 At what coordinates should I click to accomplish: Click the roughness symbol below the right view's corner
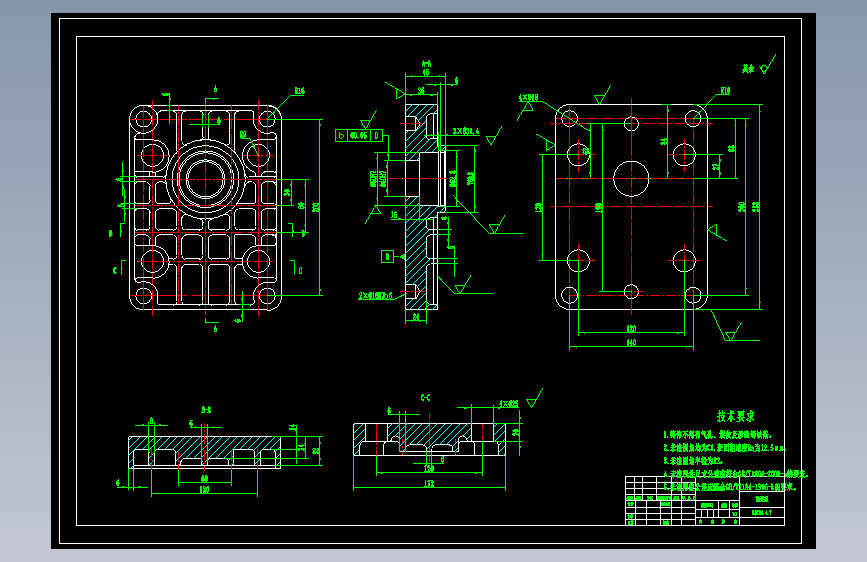[732, 333]
